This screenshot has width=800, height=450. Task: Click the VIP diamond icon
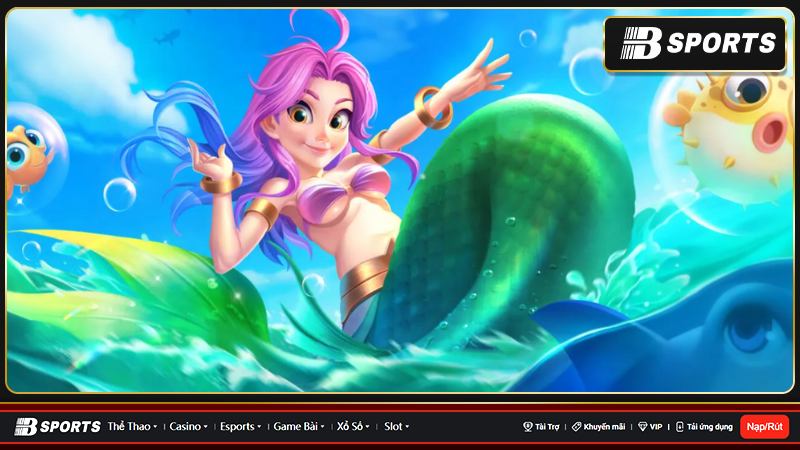(x=642, y=427)
